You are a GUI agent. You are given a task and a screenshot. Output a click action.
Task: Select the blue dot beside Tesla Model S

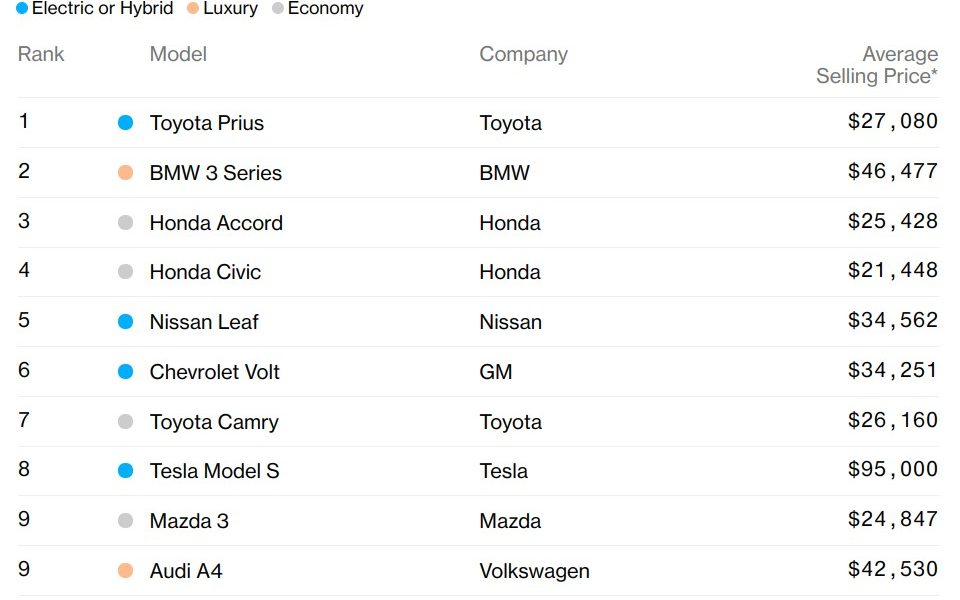(126, 471)
